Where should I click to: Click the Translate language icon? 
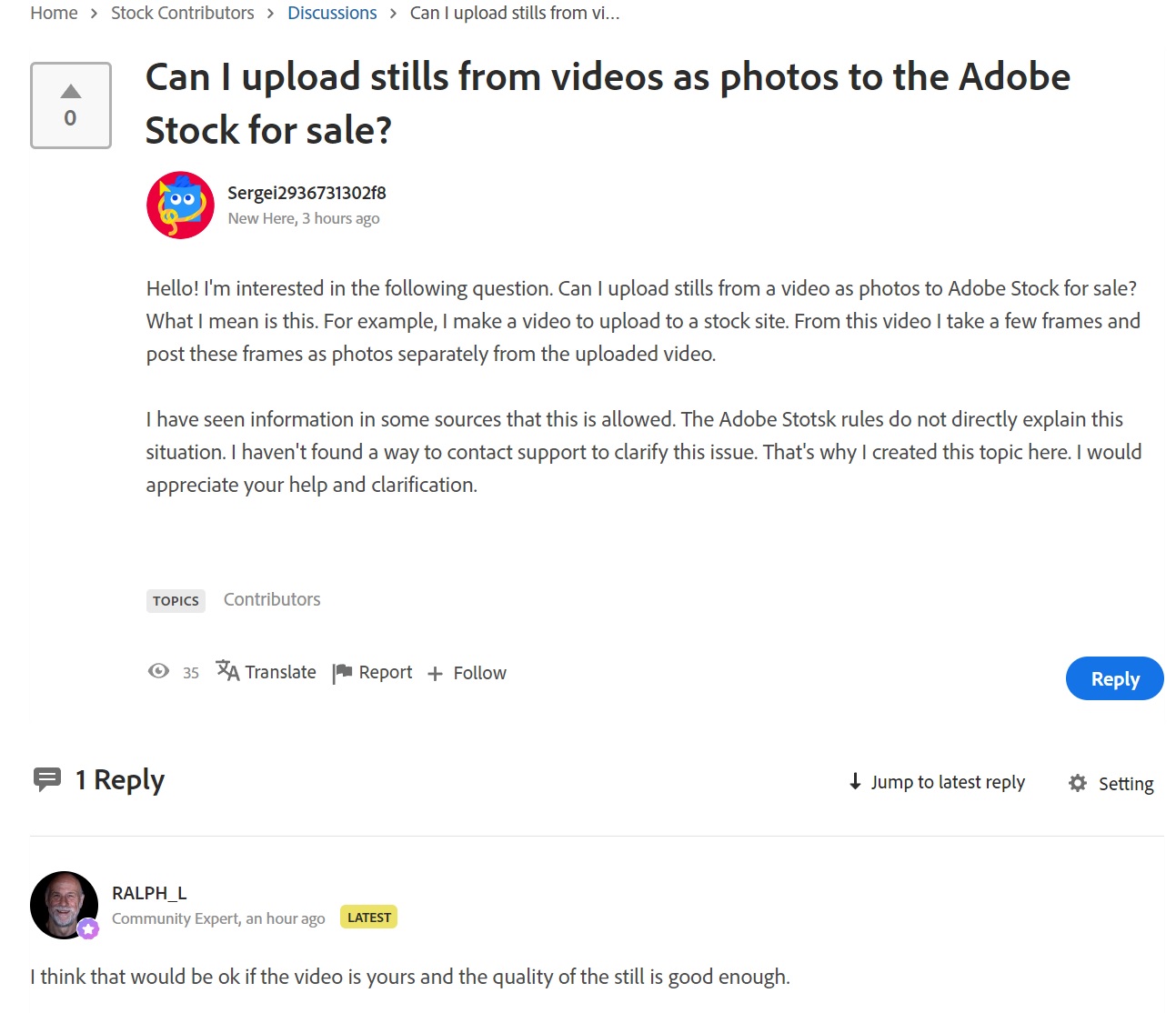click(227, 671)
